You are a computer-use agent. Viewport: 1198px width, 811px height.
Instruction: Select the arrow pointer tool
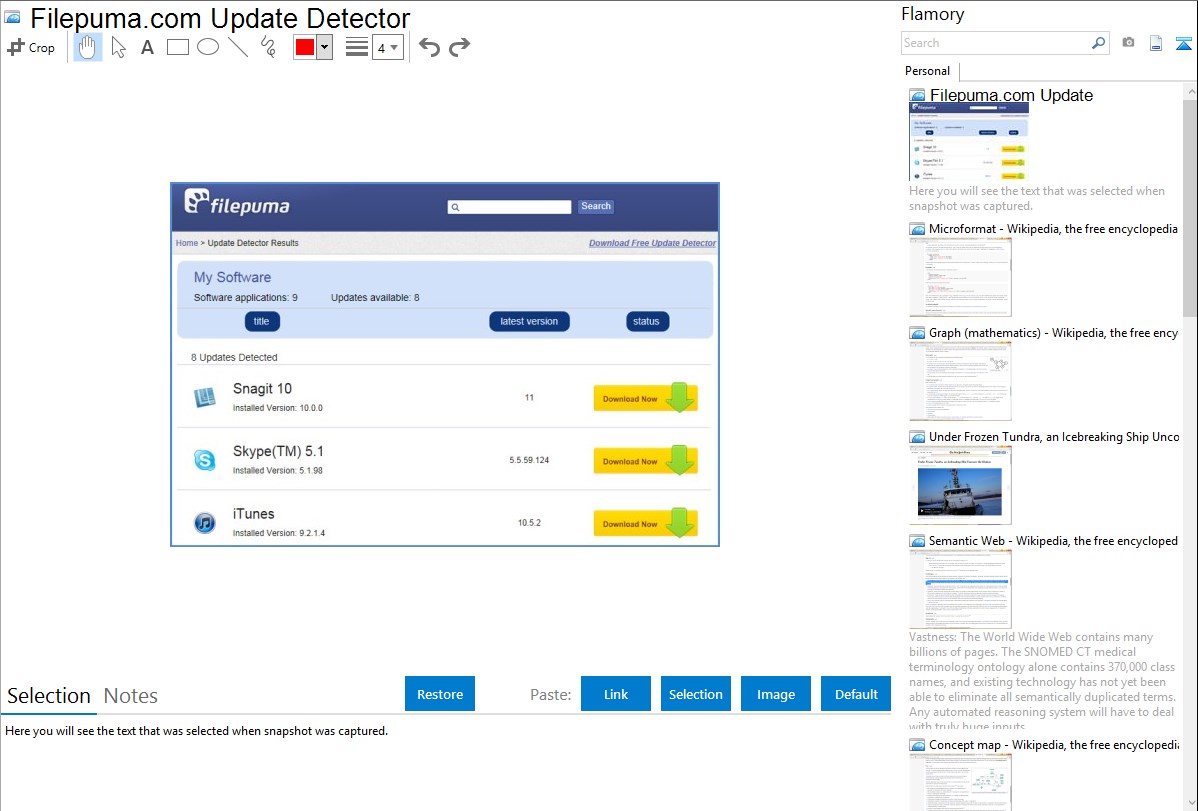[118, 47]
